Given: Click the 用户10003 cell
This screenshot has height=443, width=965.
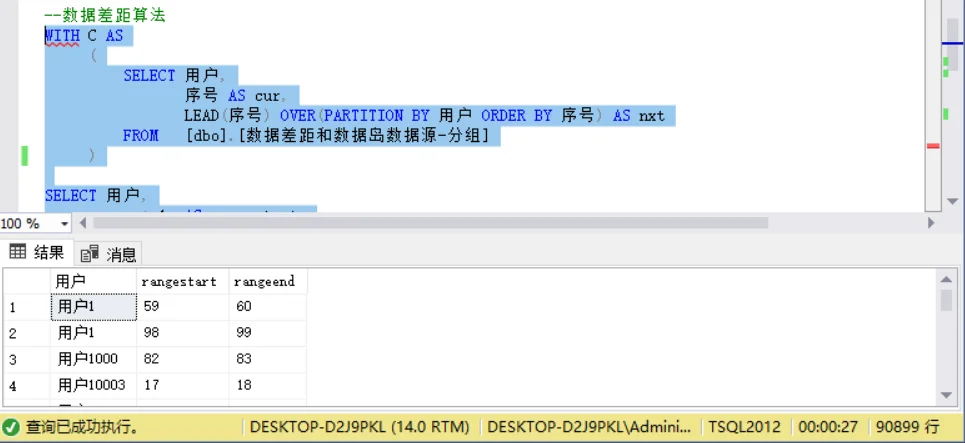Looking at the screenshot, I should pos(93,385).
